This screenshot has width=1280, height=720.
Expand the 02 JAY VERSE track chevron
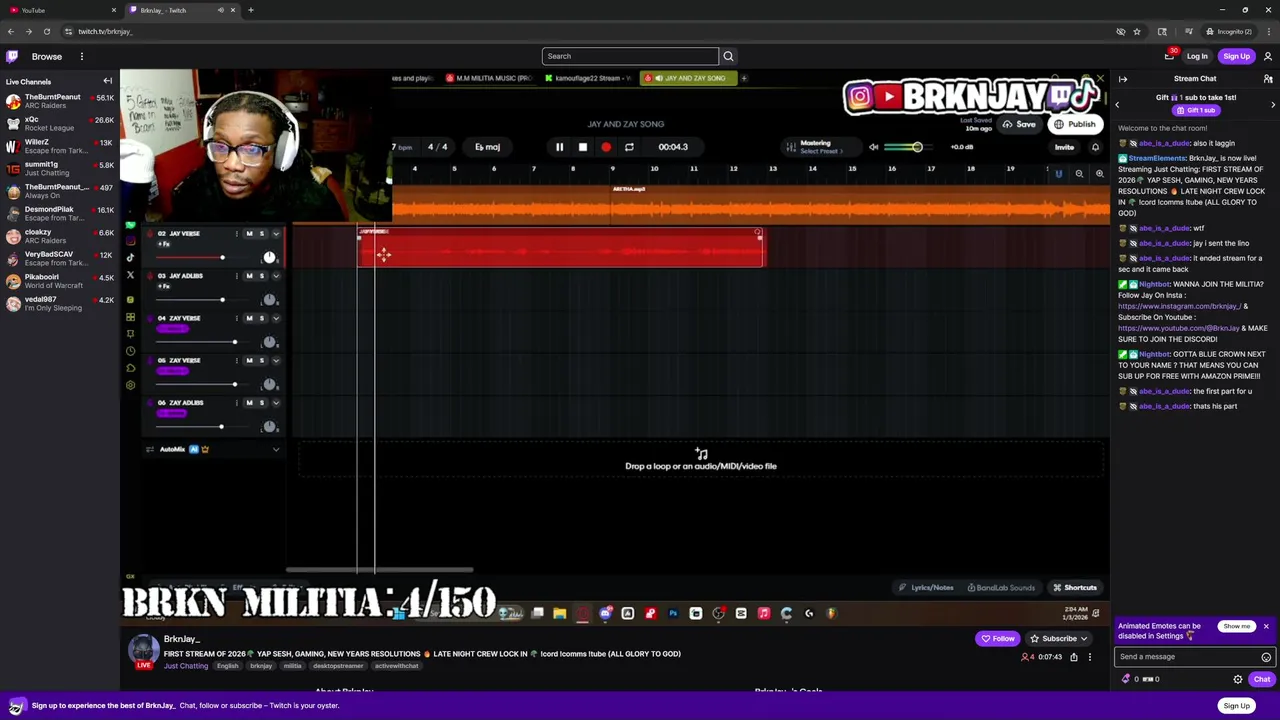click(276, 234)
